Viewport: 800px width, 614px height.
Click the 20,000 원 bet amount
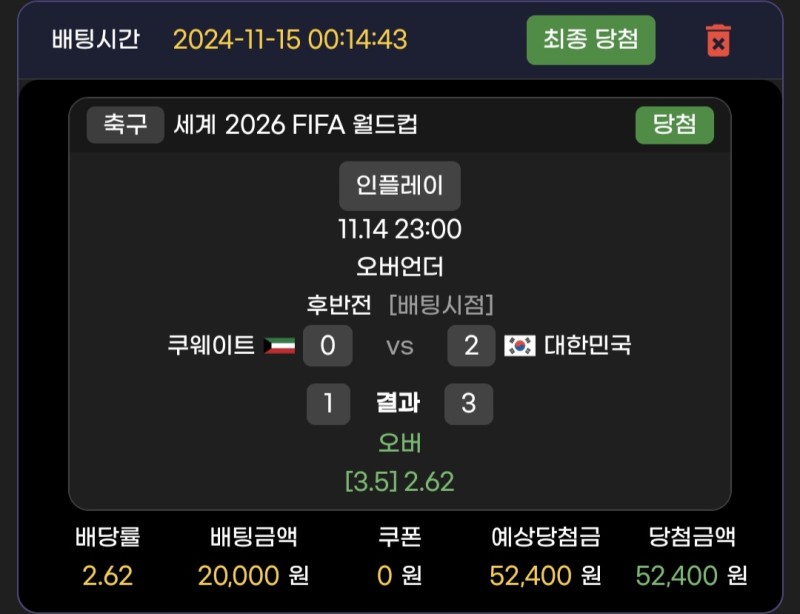pyautogui.click(x=253, y=575)
